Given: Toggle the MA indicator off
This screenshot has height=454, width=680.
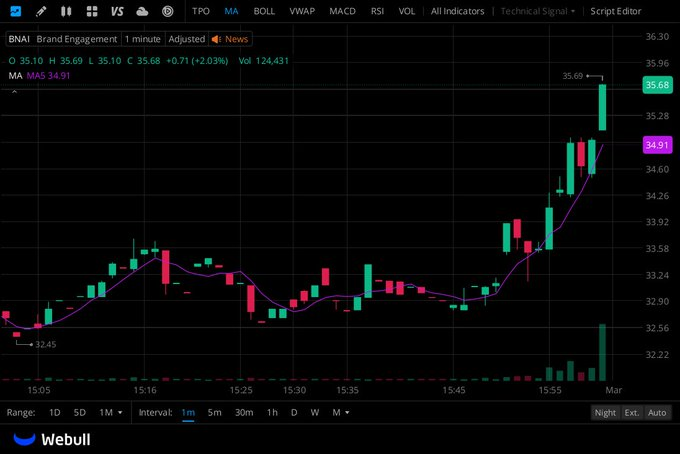Looking at the screenshot, I should click(231, 11).
